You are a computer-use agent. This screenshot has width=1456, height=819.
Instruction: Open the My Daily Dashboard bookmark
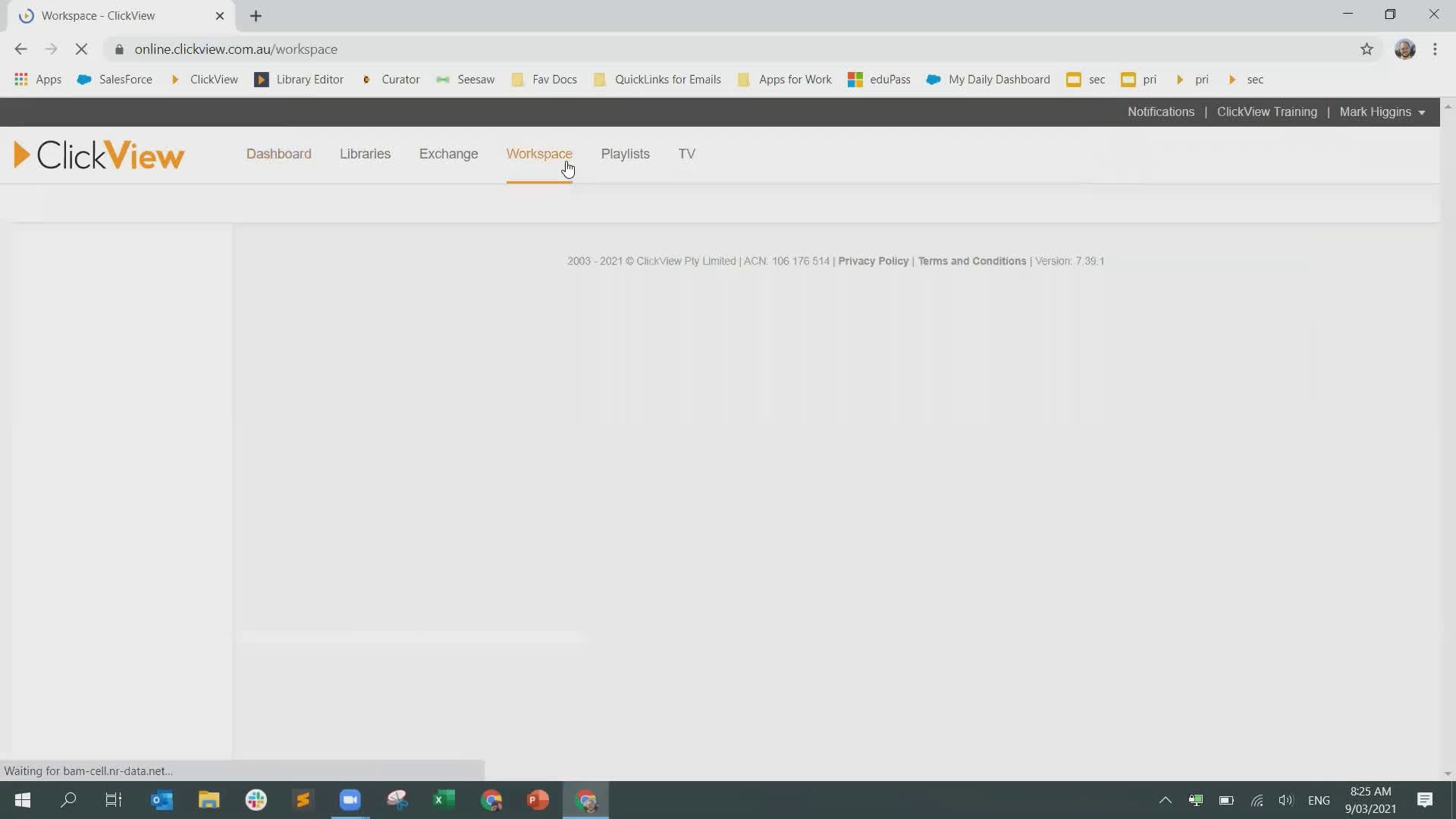point(988,80)
